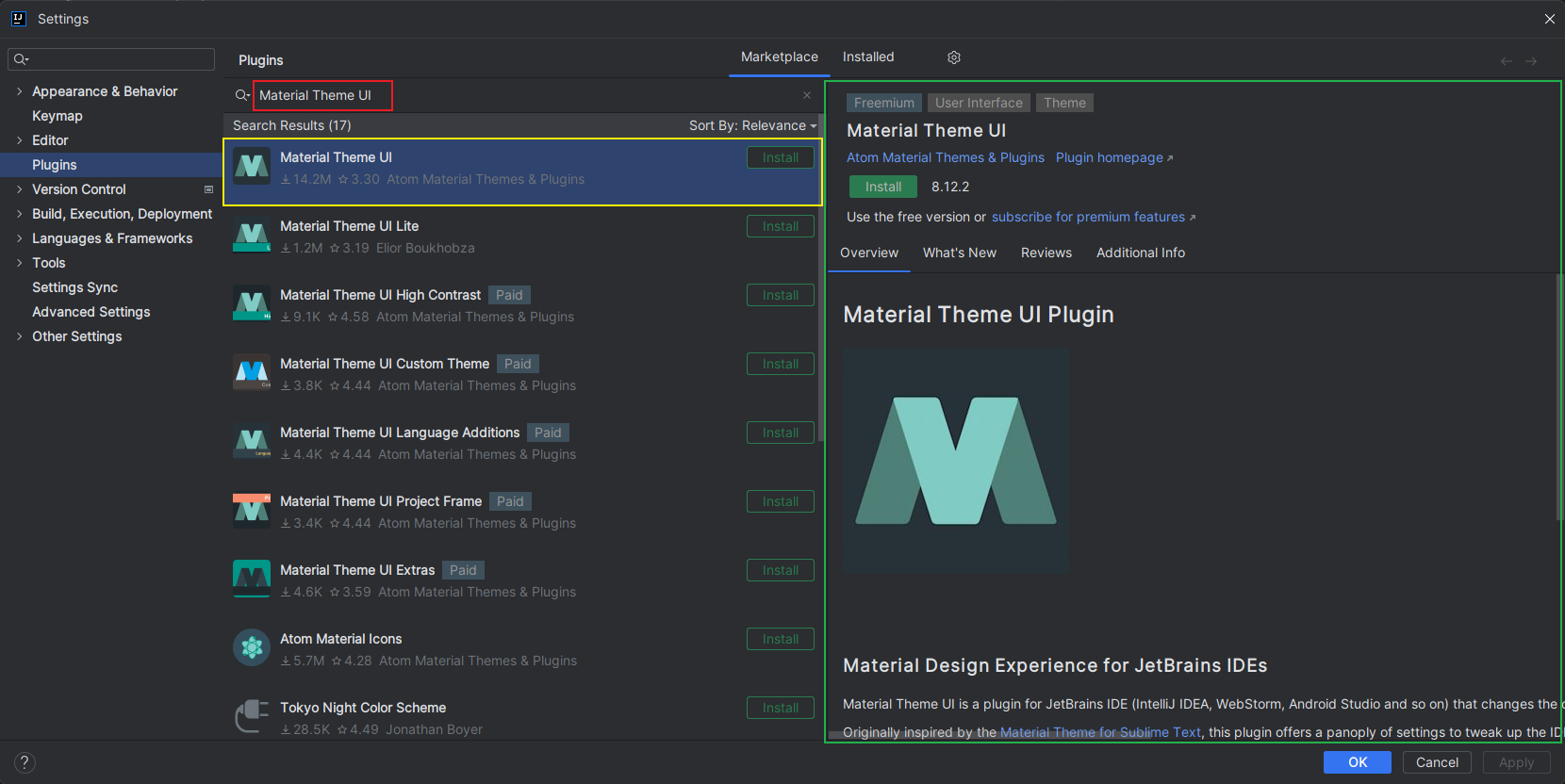Click the Freemium tag
Screen dimensions: 1565x784
884,103
